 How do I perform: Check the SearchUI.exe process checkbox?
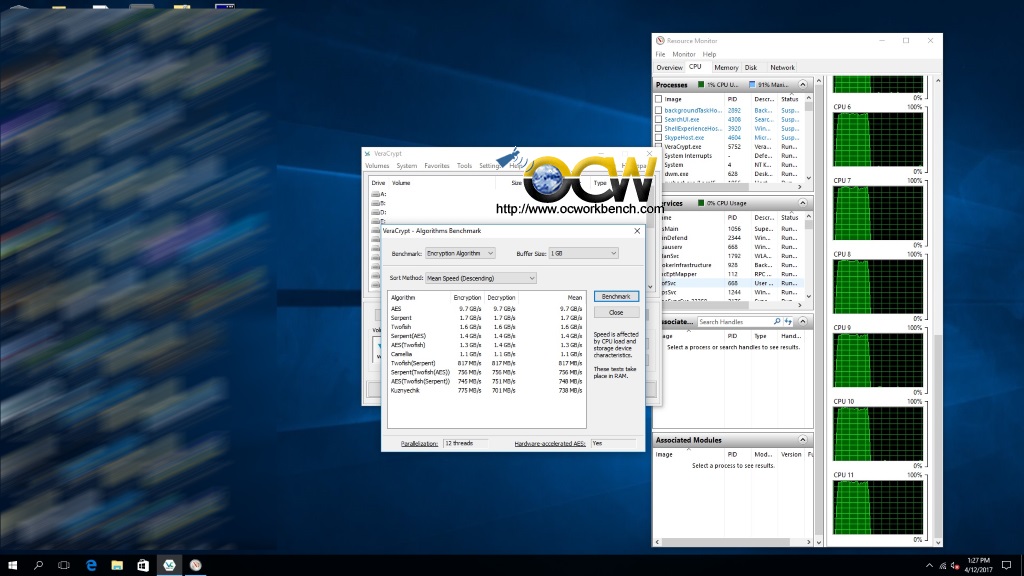tap(658, 120)
